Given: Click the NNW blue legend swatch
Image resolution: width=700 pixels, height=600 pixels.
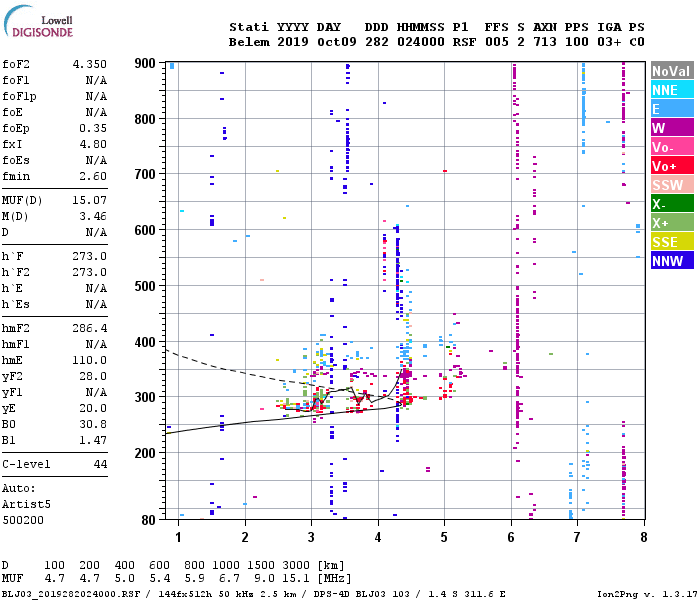Looking at the screenshot, I should pos(672,261).
